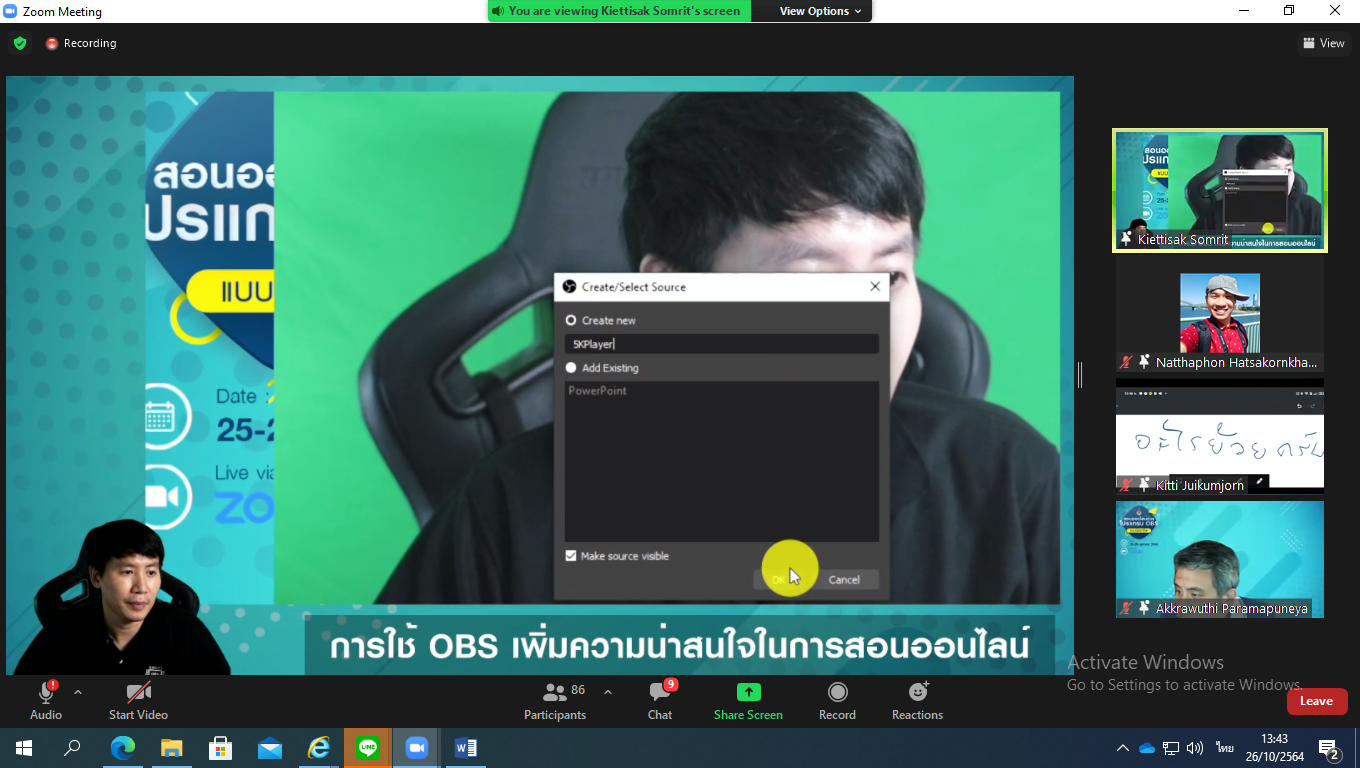This screenshot has width=1360, height=768.
Task: Toggle the Make source visible checkbox
Action: pyautogui.click(x=571, y=556)
